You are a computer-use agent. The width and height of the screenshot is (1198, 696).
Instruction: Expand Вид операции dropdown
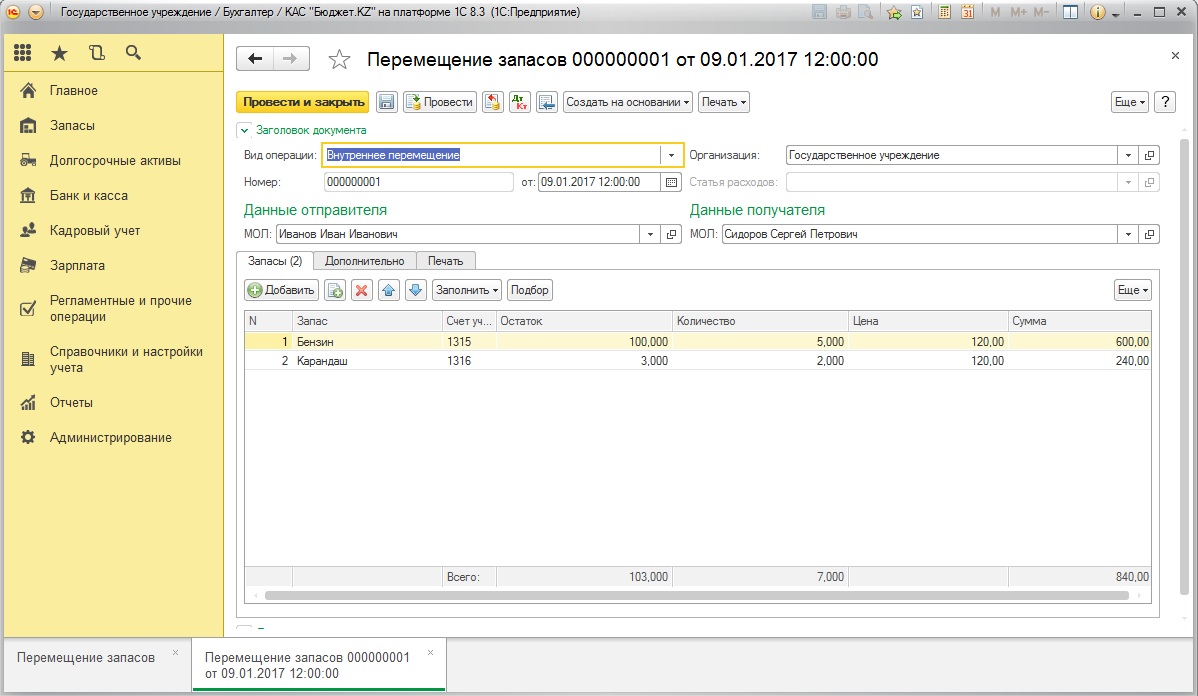671,155
